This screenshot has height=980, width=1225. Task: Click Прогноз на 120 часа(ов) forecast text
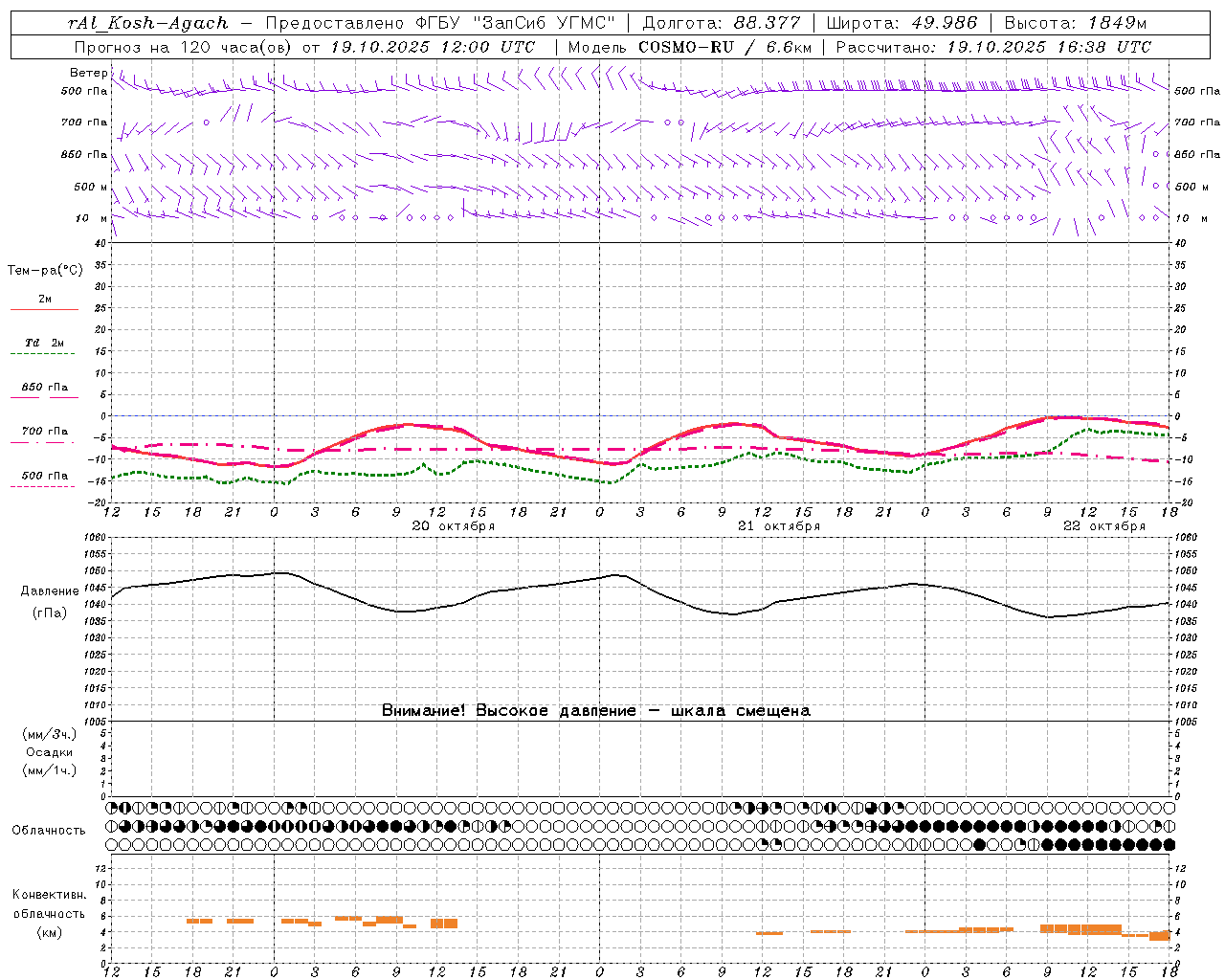pos(184,47)
